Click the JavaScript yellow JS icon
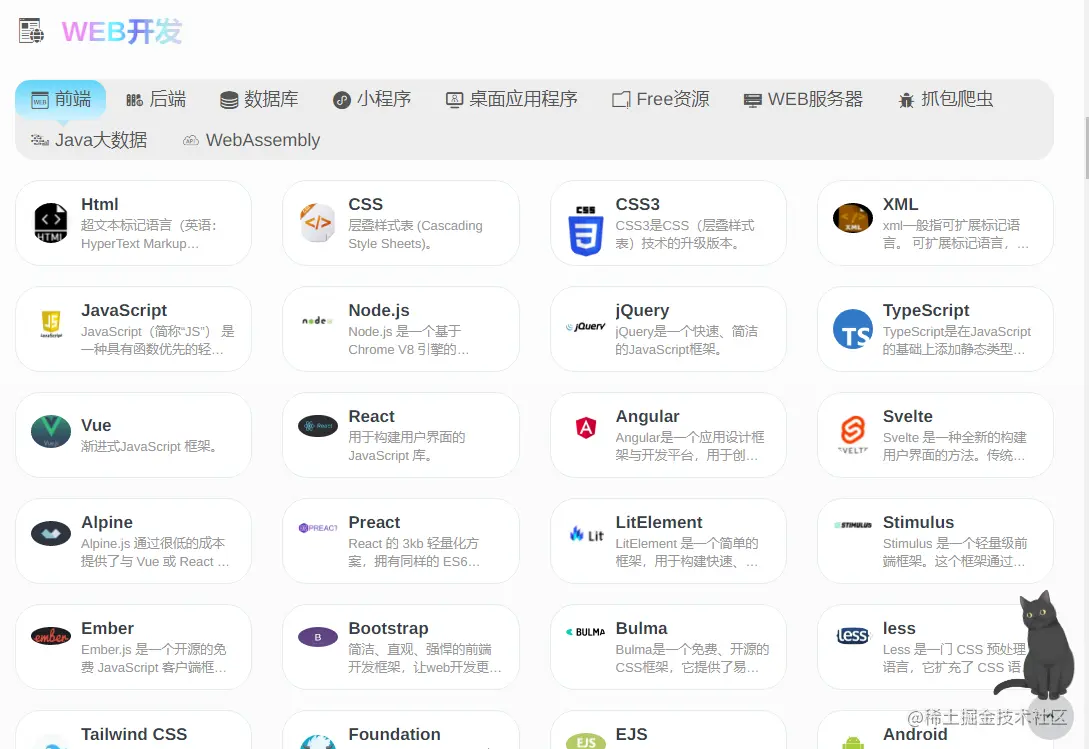1089x749 pixels. click(x=51, y=324)
